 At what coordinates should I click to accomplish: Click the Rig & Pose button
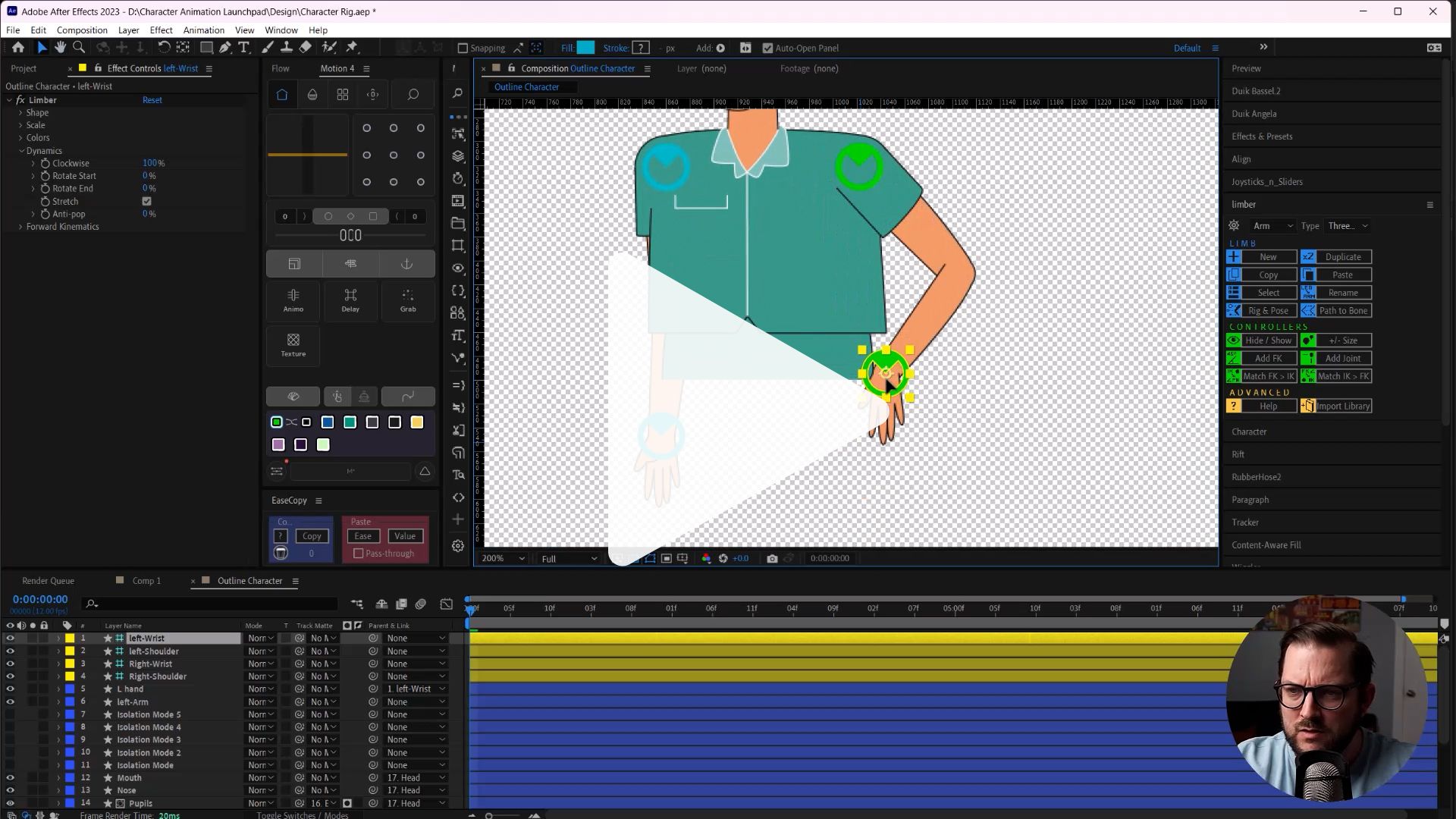[1268, 311]
